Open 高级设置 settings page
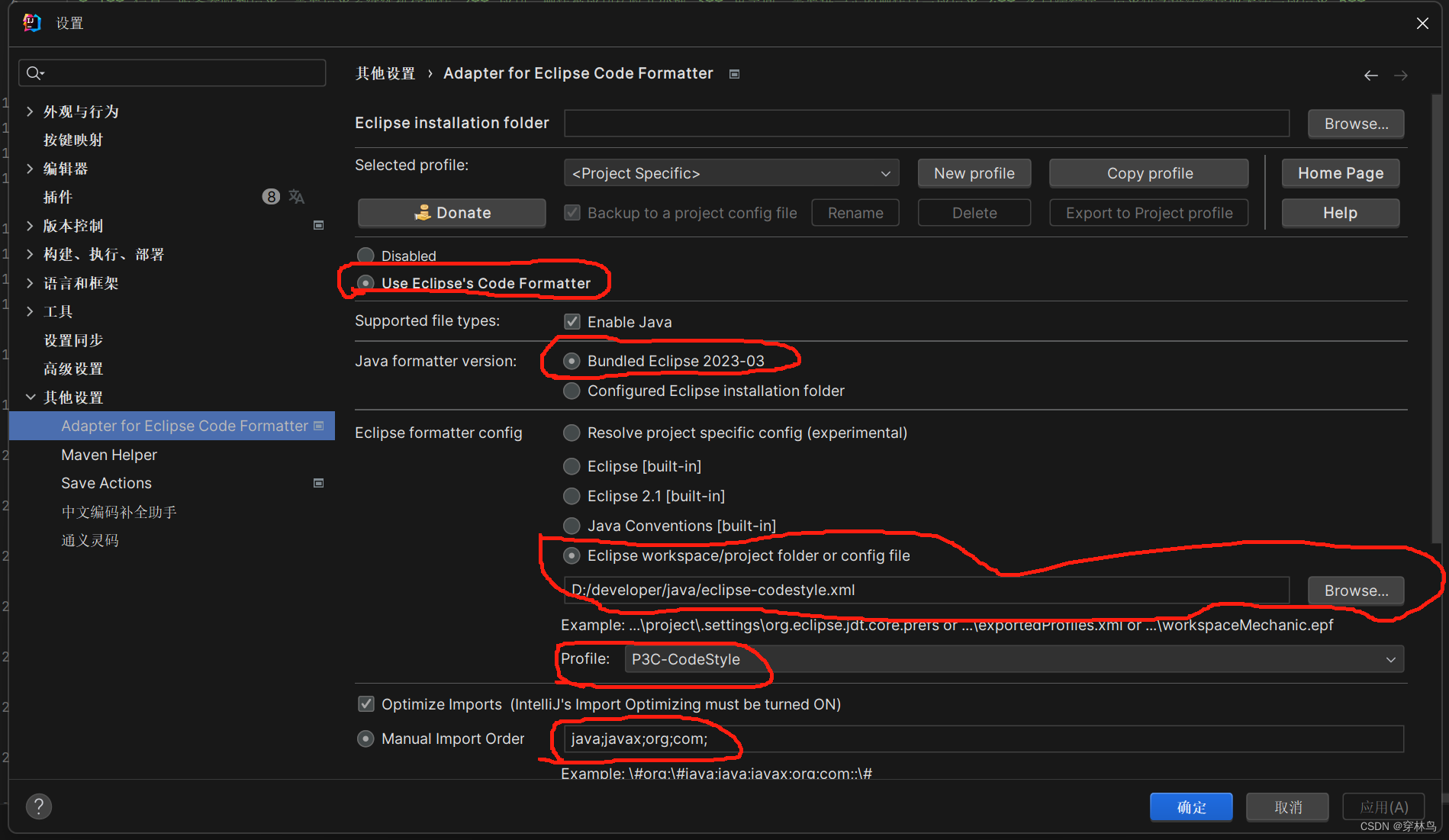1449x840 pixels. [x=73, y=369]
